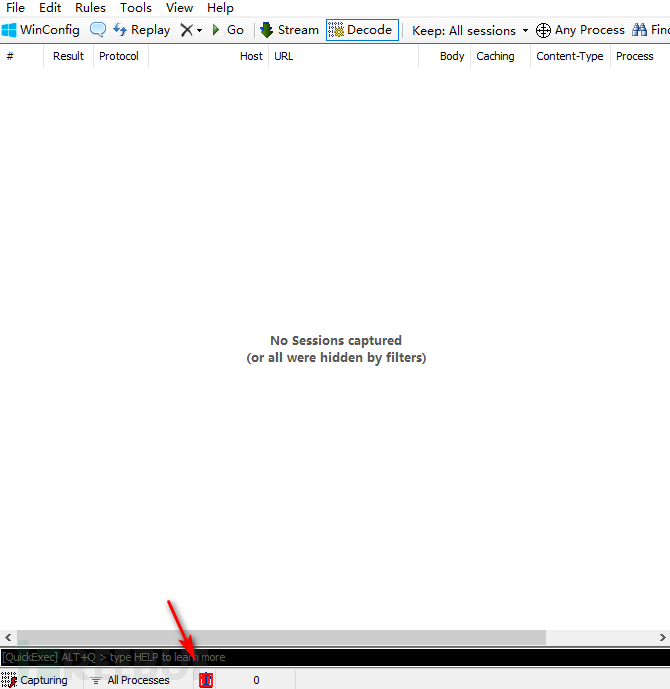Click the session count 0 in status bar
The height and width of the screenshot is (689, 670).
pyautogui.click(x=256, y=680)
